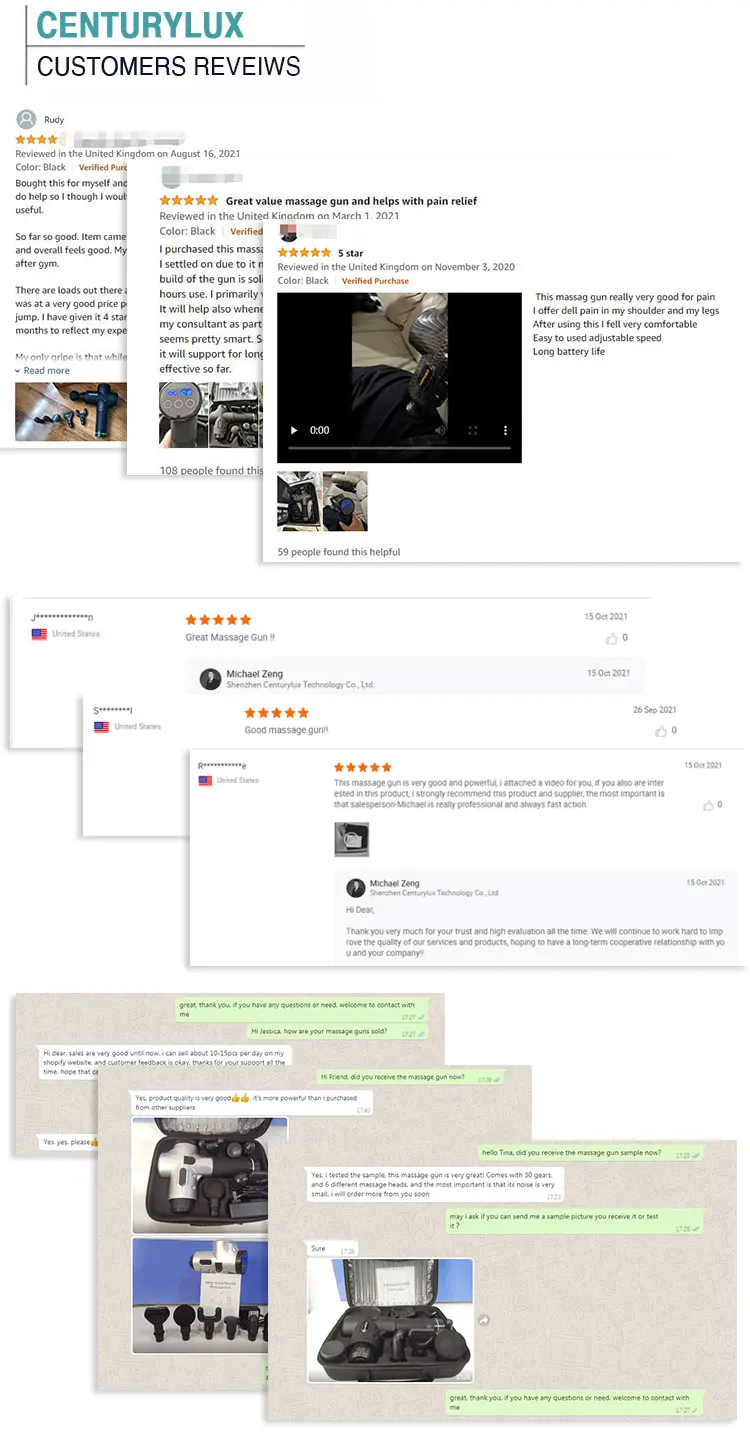The height and width of the screenshot is (1438, 750).
Task: Click the '5 star' review heading
Action: click(350, 254)
